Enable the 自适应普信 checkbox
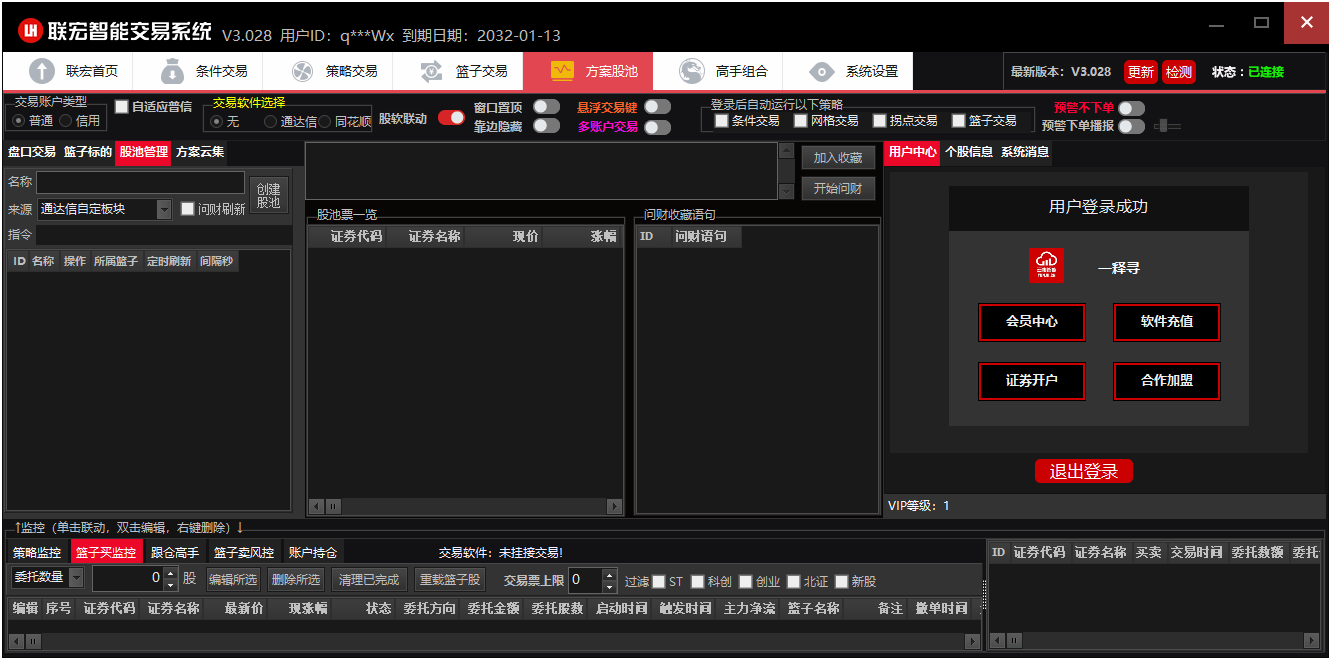This screenshot has height=660, width=1331. point(122,106)
